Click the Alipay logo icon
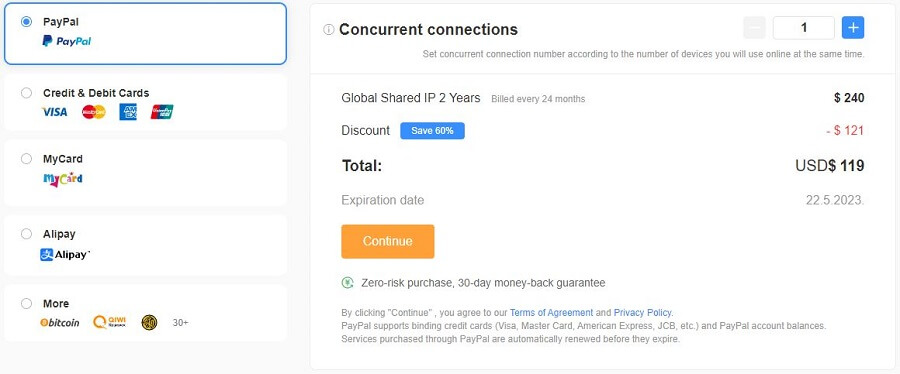This screenshot has width=900, height=374. (x=65, y=255)
